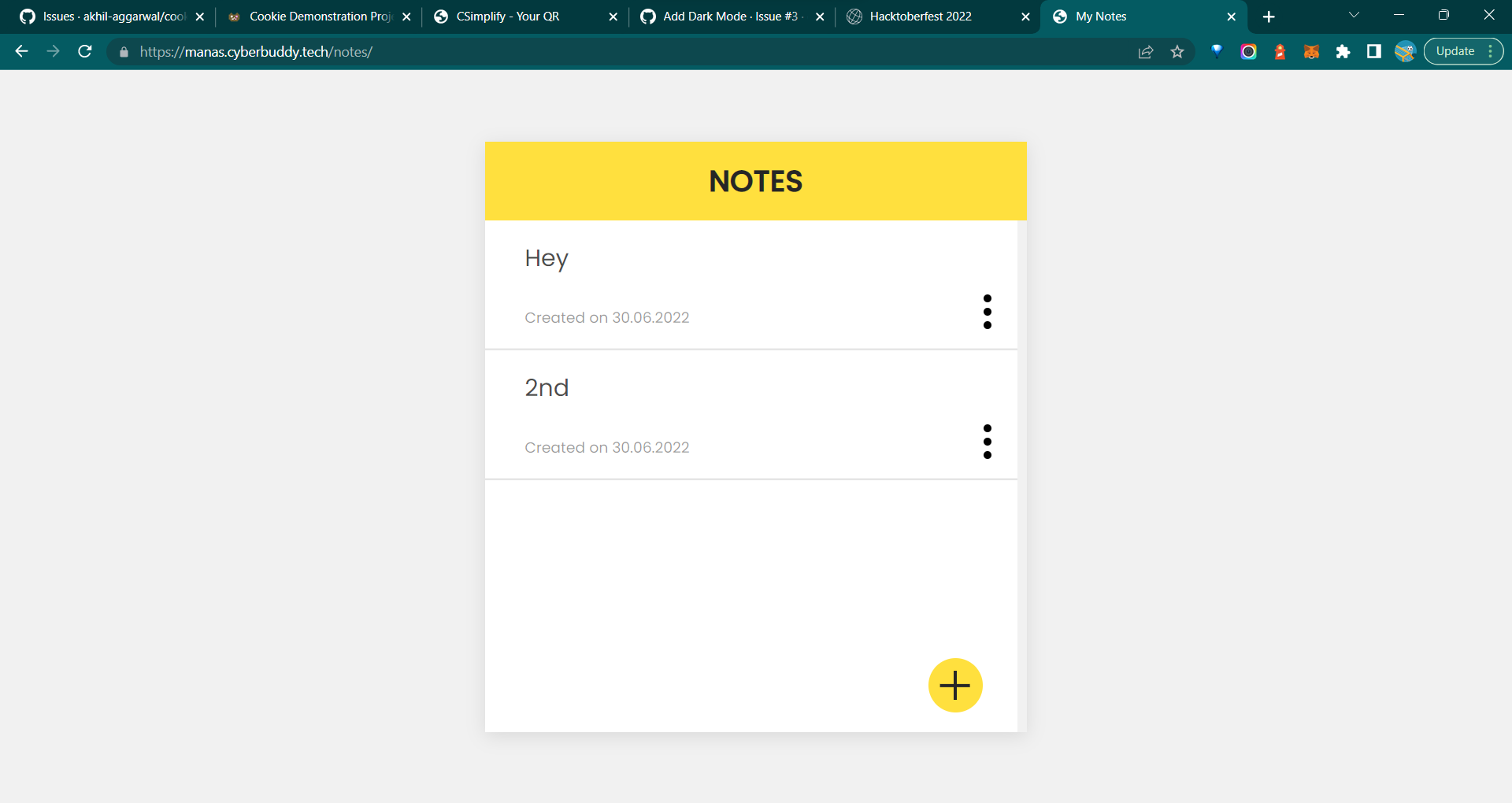The height and width of the screenshot is (803, 1512).
Task: Open the share page icon
Action: click(x=1146, y=51)
